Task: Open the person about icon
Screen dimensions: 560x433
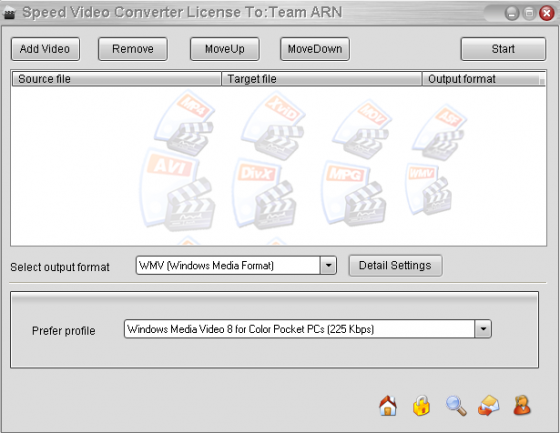Action: click(522, 405)
